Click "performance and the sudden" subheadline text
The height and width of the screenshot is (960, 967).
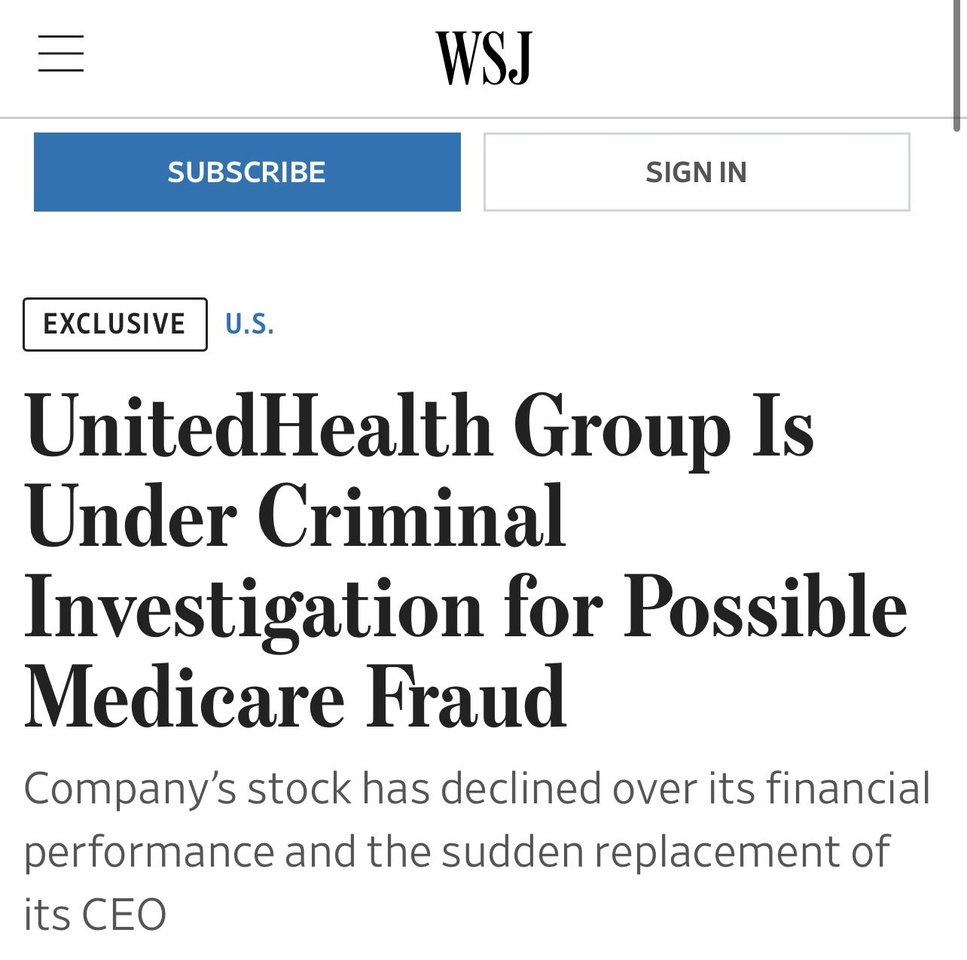[303, 853]
